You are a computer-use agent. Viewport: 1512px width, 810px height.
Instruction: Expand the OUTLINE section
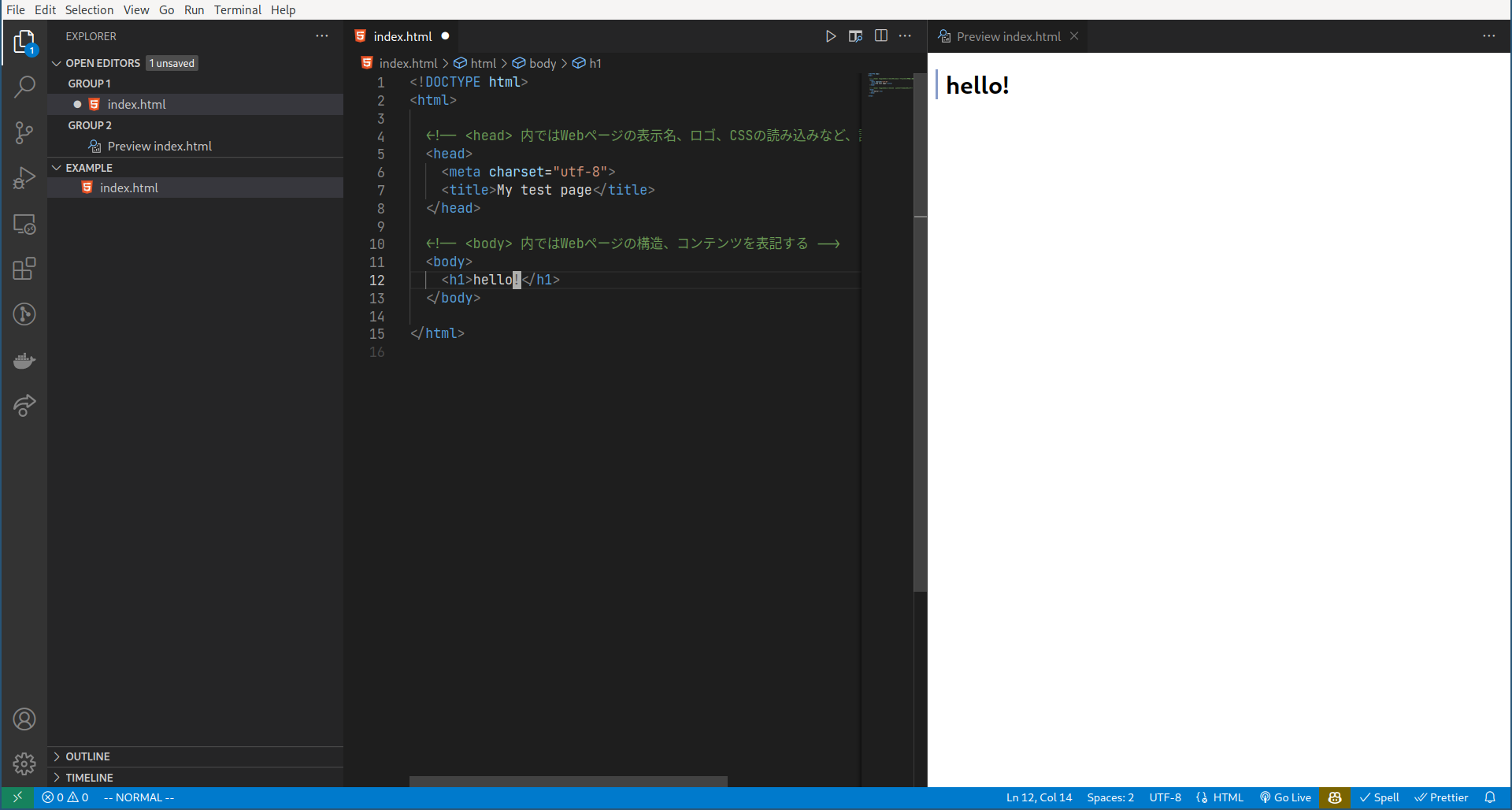point(87,756)
